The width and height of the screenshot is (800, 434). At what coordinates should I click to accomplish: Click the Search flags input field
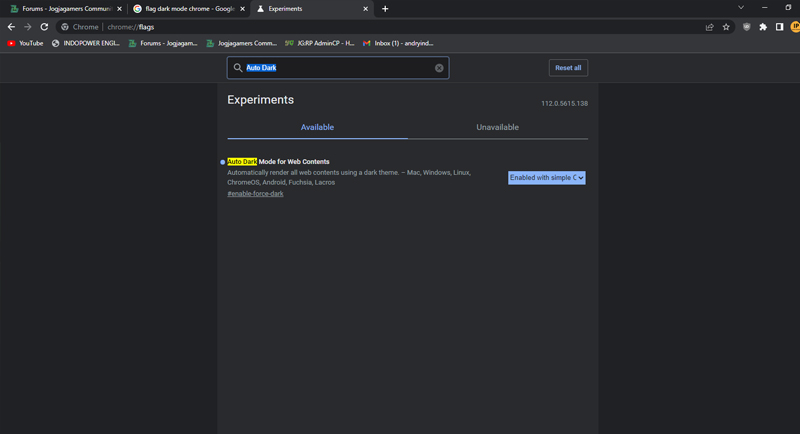(x=338, y=68)
